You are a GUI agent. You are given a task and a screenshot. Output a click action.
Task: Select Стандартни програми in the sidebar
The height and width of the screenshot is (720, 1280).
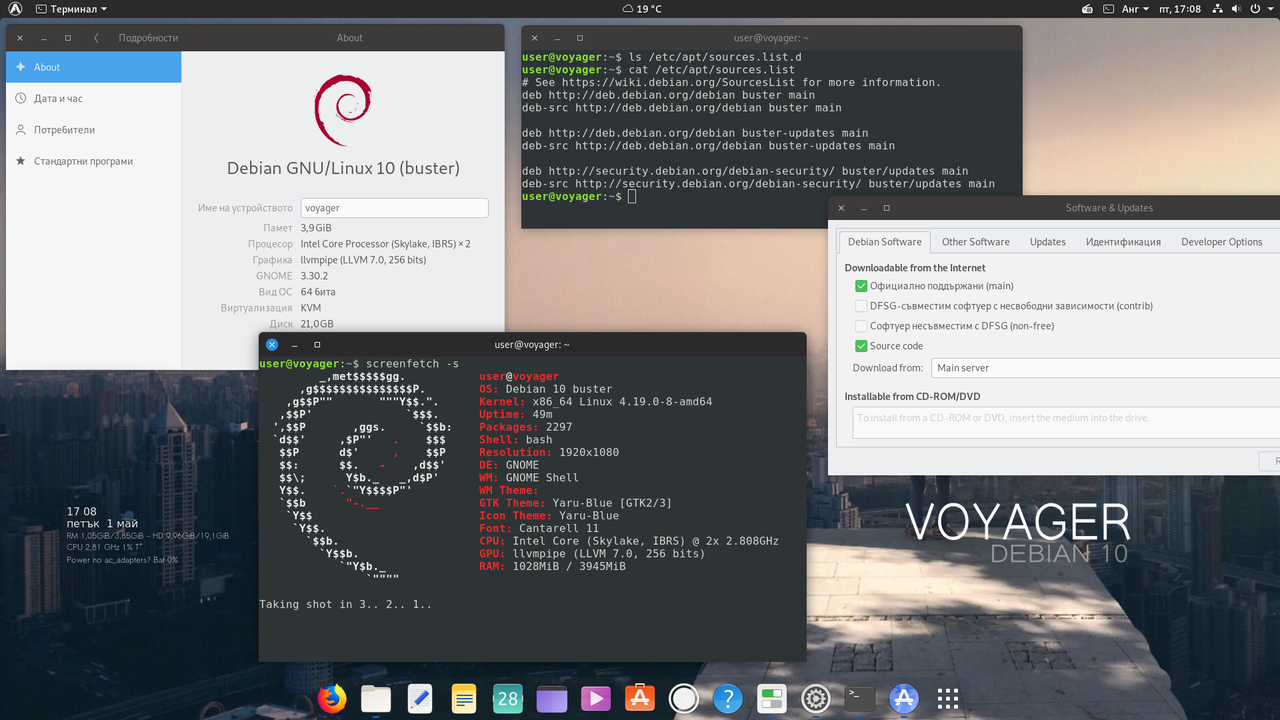94,160
